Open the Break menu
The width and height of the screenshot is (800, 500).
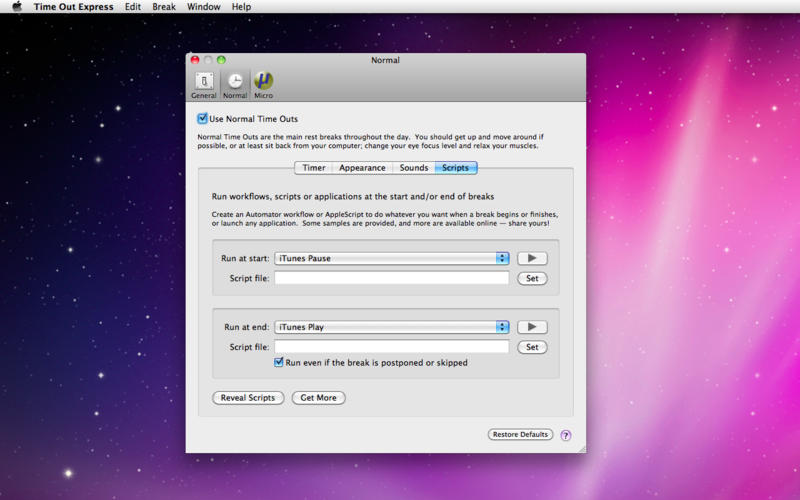163,7
